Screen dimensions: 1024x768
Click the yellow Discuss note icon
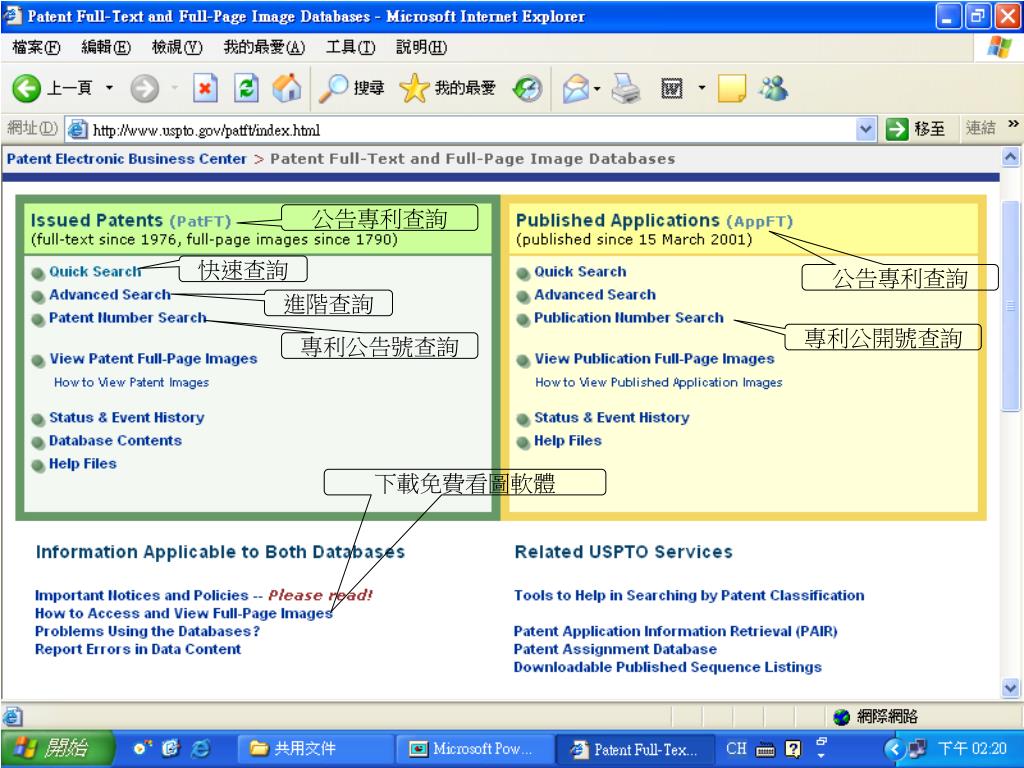click(731, 88)
